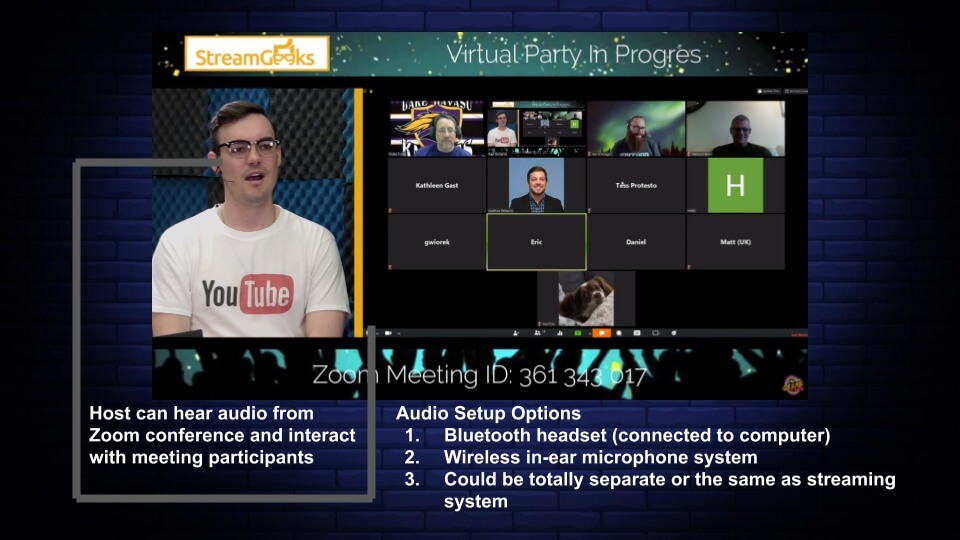
Task: Select the green H avatar tile
Action: pyautogui.click(x=735, y=186)
